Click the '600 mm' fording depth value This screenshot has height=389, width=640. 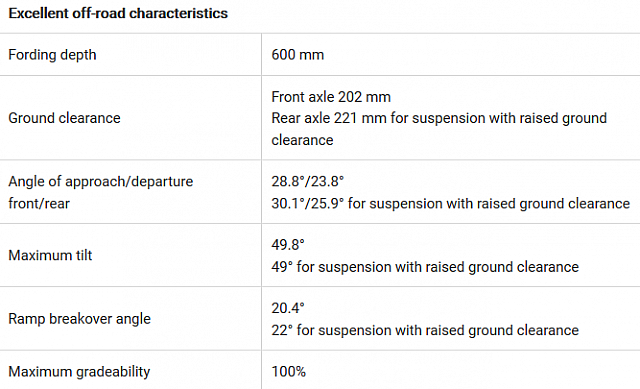pyautogui.click(x=298, y=55)
